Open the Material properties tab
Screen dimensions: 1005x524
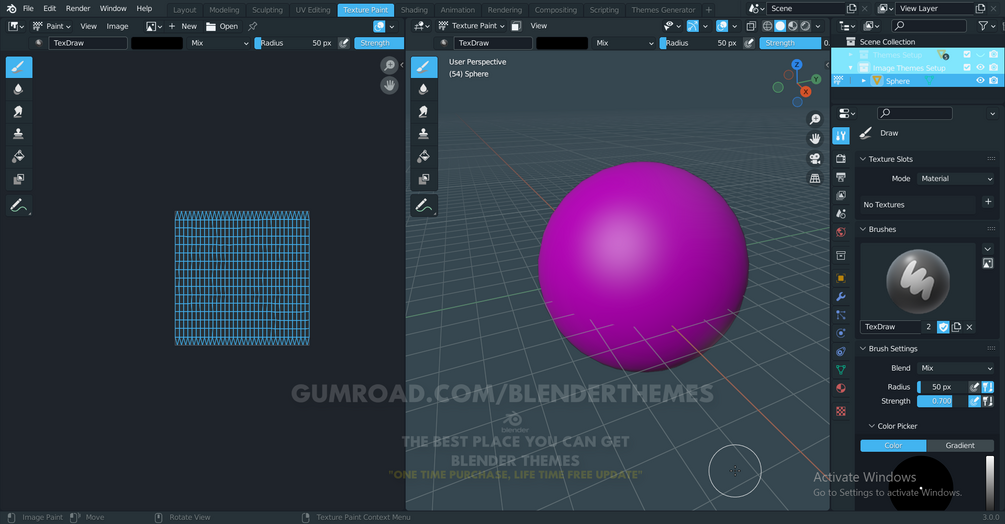pos(841,388)
